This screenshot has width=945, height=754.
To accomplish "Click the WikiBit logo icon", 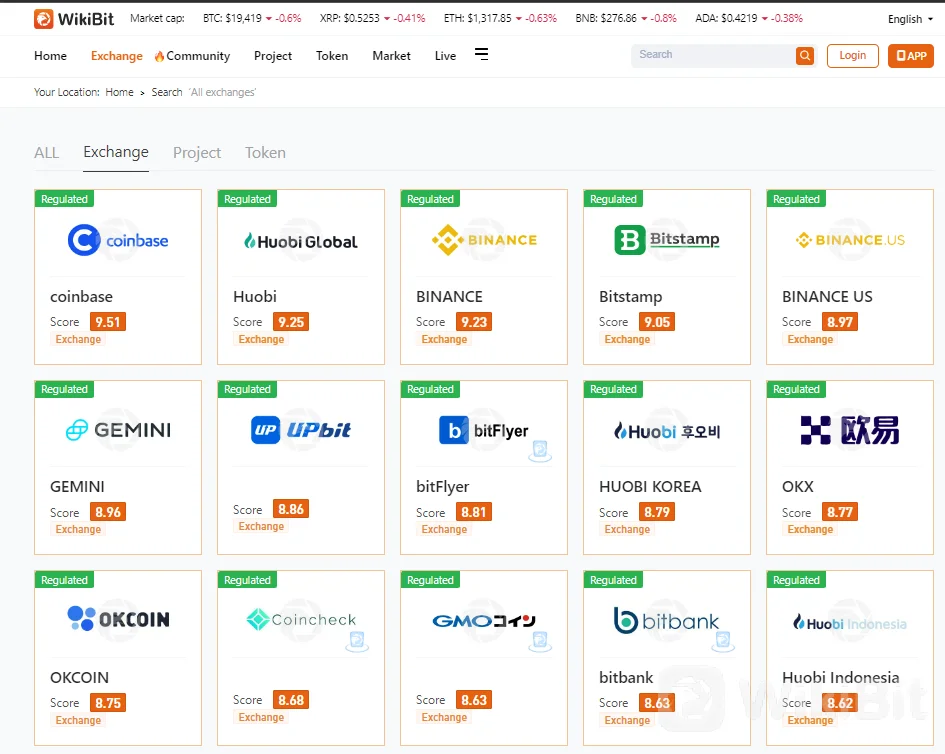I will [43, 19].
